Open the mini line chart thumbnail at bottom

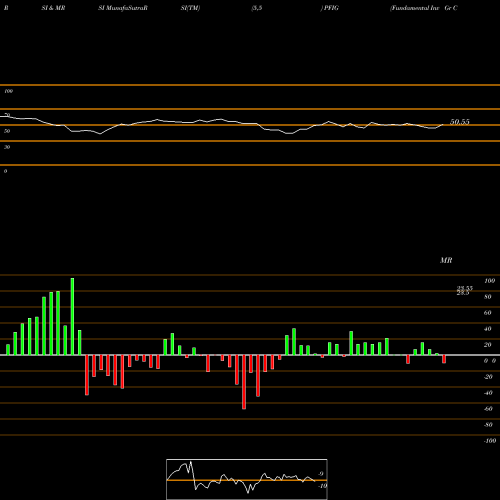247,479
